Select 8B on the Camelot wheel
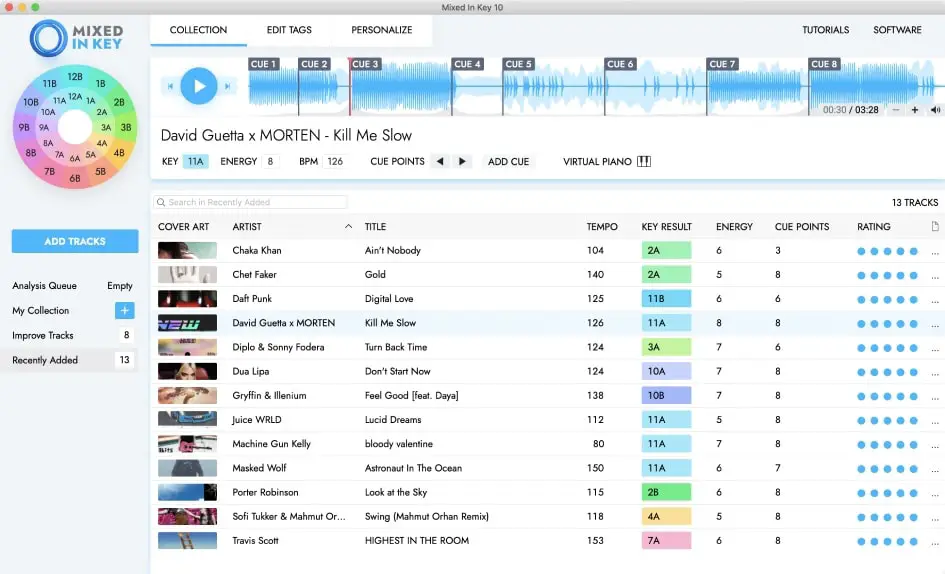945x574 pixels. 31,153
